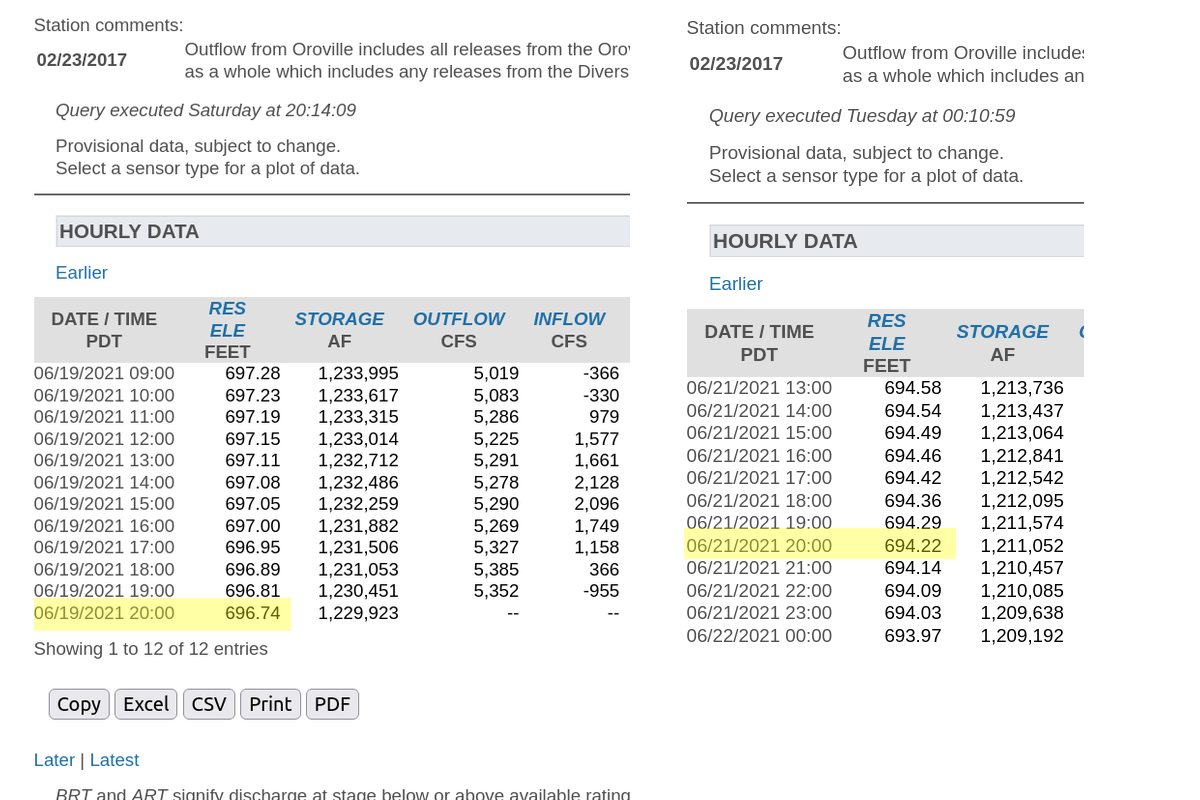Image resolution: width=1200 pixels, height=800 pixels.
Task: Select outflow value 5,385
Action: (496, 569)
